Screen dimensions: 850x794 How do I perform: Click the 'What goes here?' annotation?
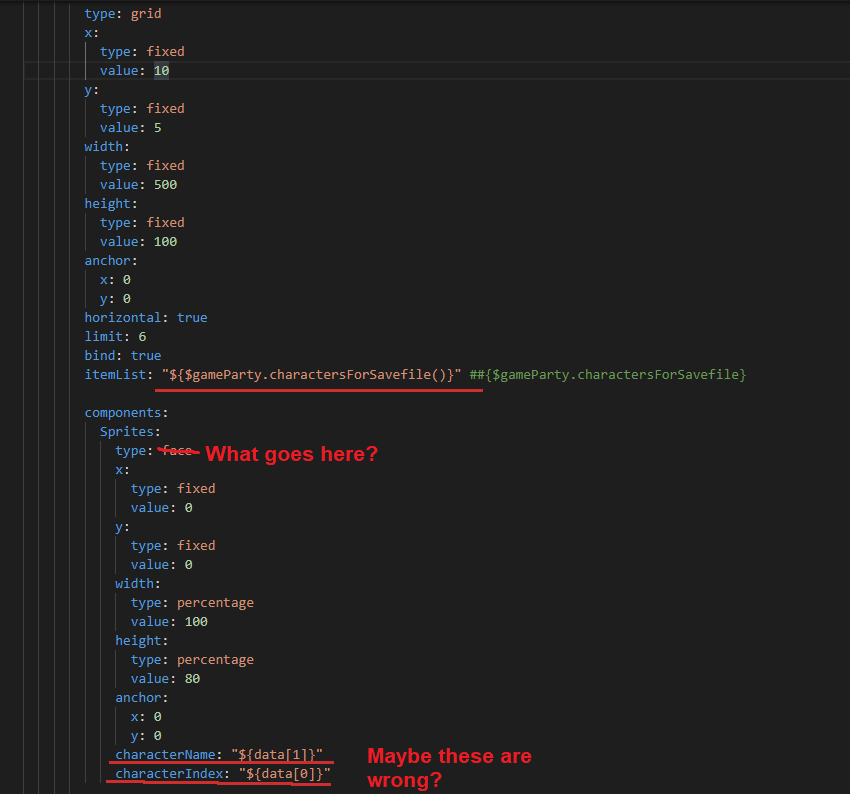(x=292, y=454)
